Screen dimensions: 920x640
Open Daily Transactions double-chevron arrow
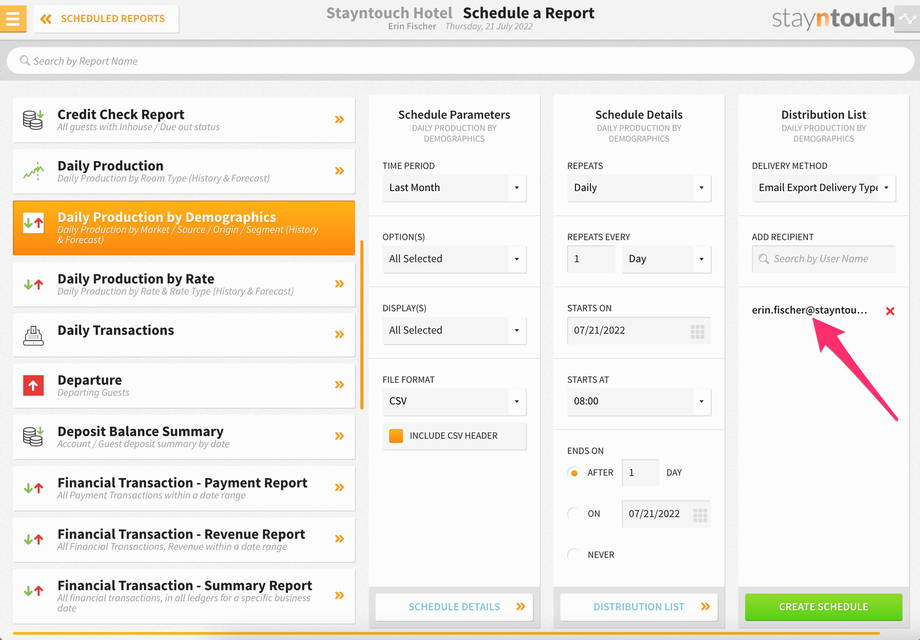coord(339,334)
